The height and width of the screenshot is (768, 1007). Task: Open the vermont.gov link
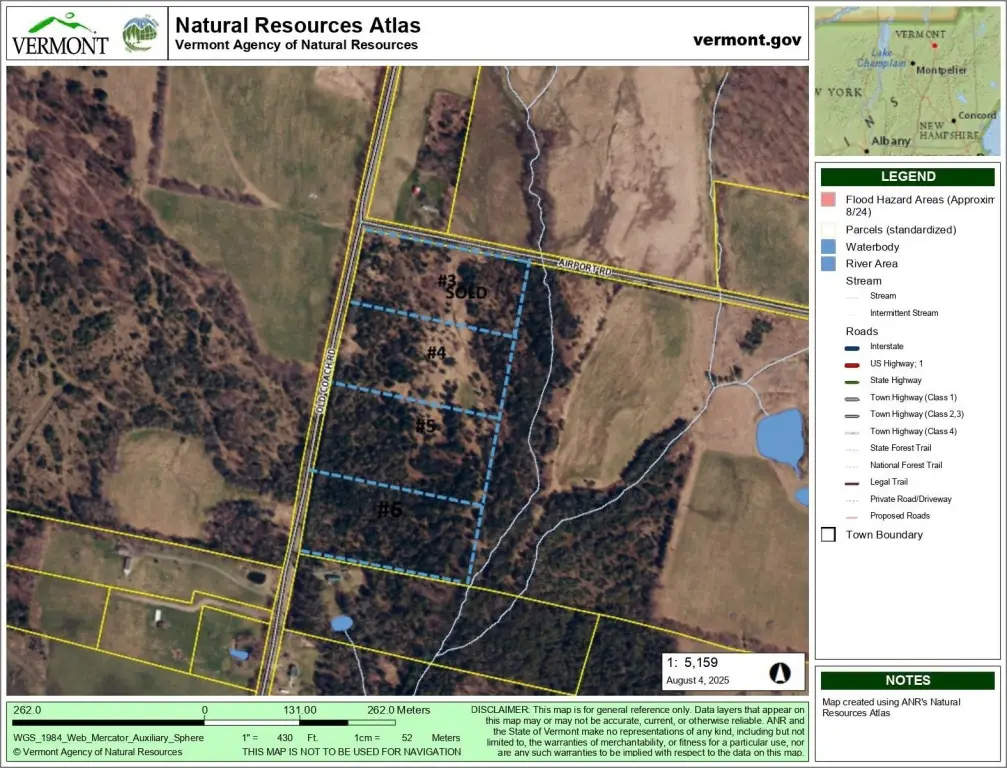point(747,40)
